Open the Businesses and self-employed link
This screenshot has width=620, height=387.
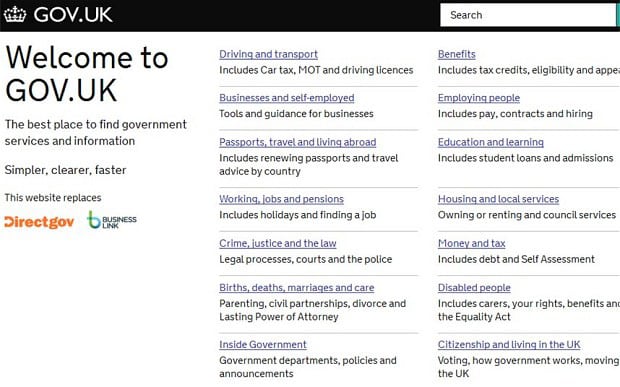coord(287,98)
